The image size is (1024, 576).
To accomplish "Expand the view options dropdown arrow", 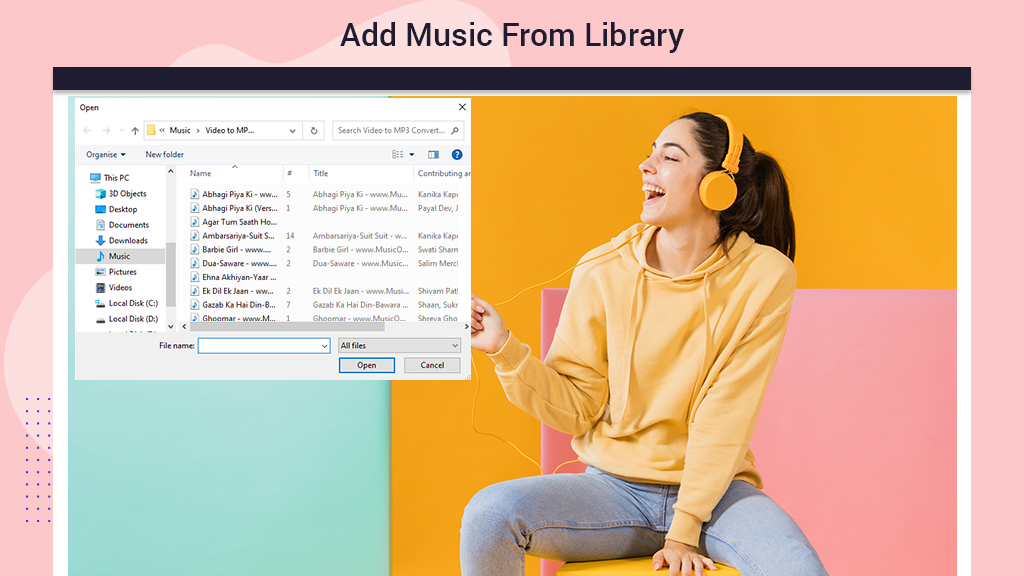I will 411,155.
